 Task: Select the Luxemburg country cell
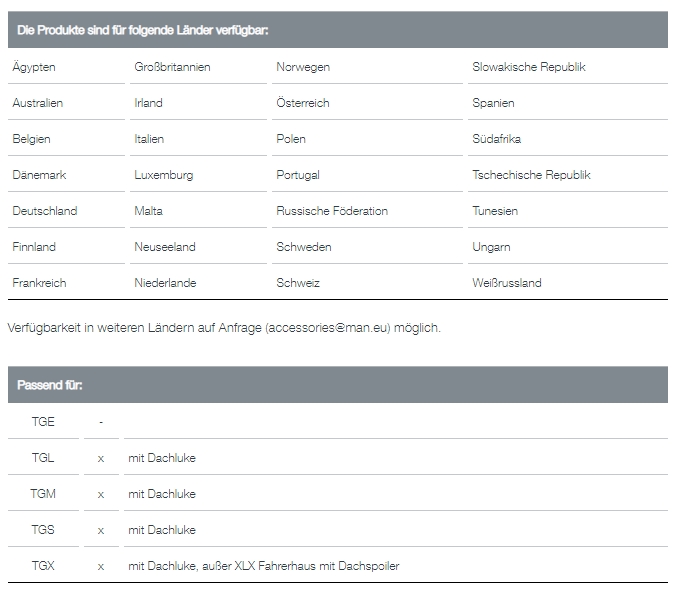(x=164, y=175)
